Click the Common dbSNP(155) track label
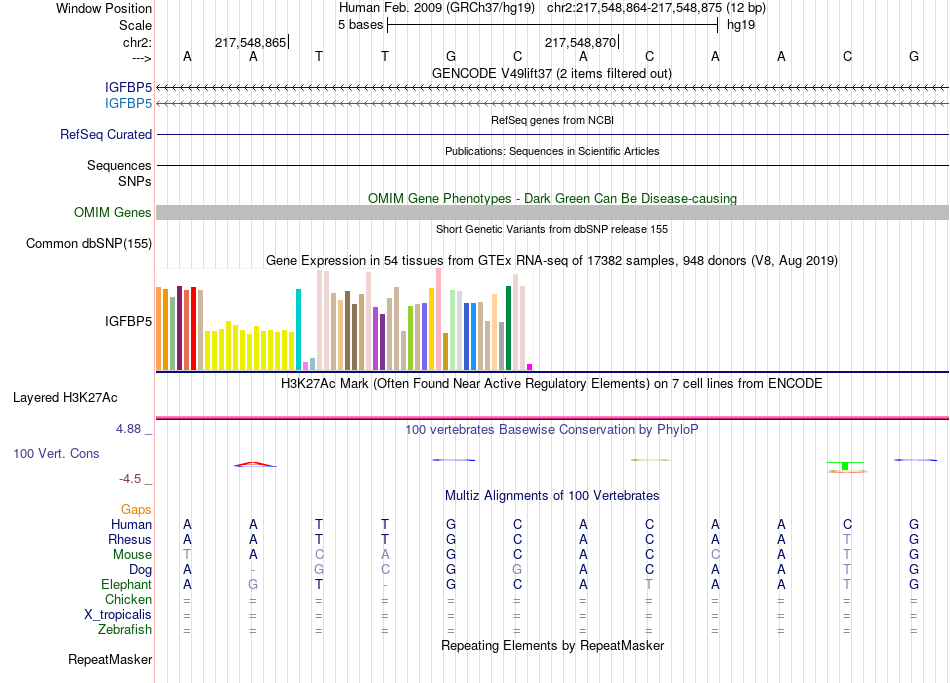 89,244
